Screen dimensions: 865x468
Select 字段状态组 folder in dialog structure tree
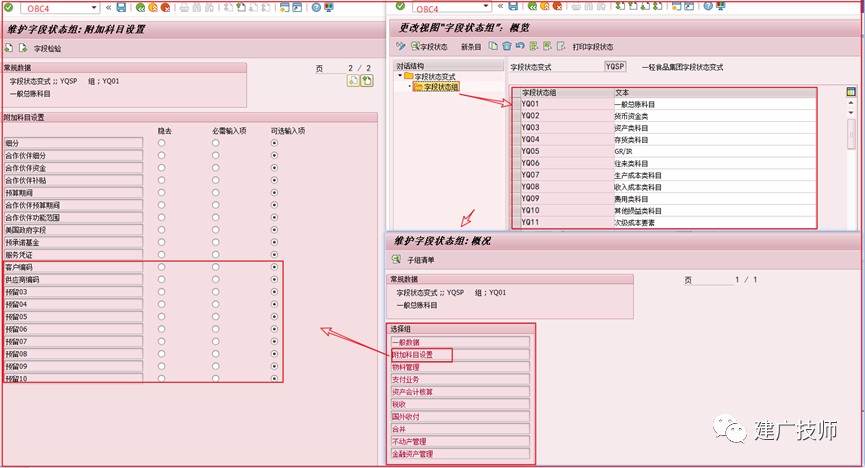point(436,87)
